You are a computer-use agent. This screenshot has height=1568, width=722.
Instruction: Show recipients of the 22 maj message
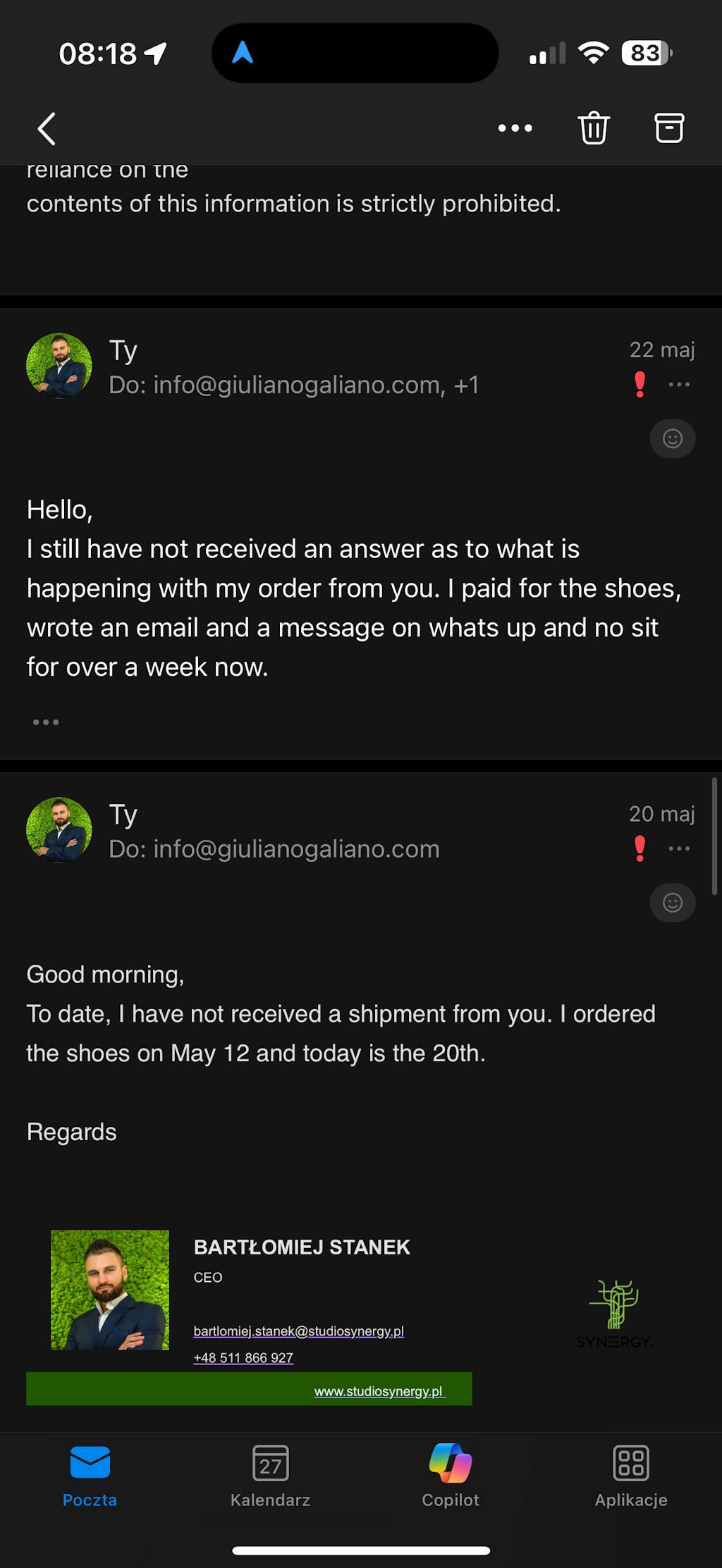coord(294,385)
